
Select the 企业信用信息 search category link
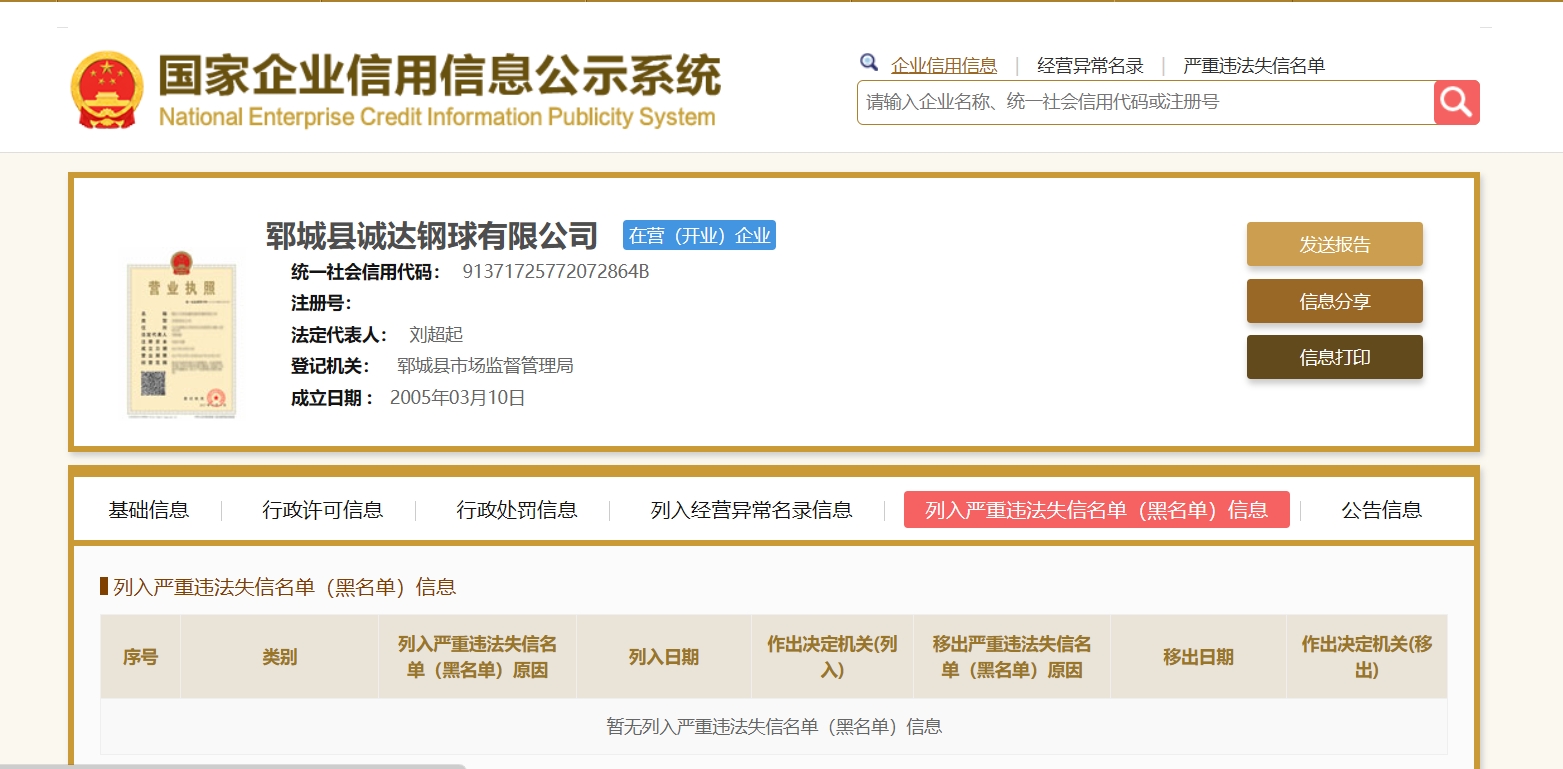coord(943,66)
